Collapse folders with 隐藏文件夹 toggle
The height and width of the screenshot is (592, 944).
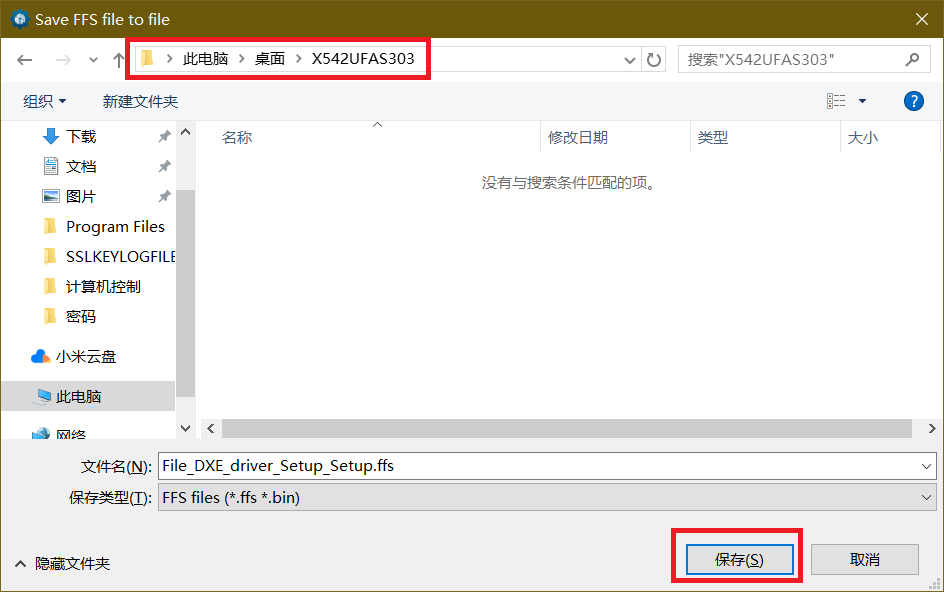click(x=62, y=564)
